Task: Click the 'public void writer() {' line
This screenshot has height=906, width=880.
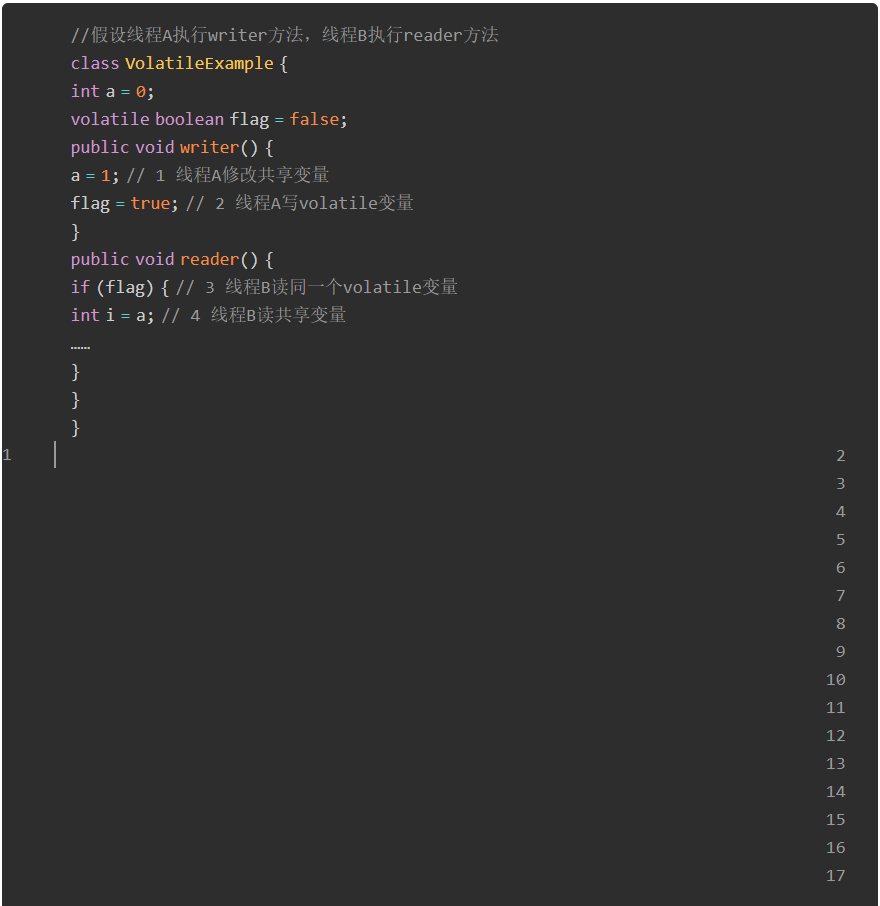Action: (x=172, y=147)
